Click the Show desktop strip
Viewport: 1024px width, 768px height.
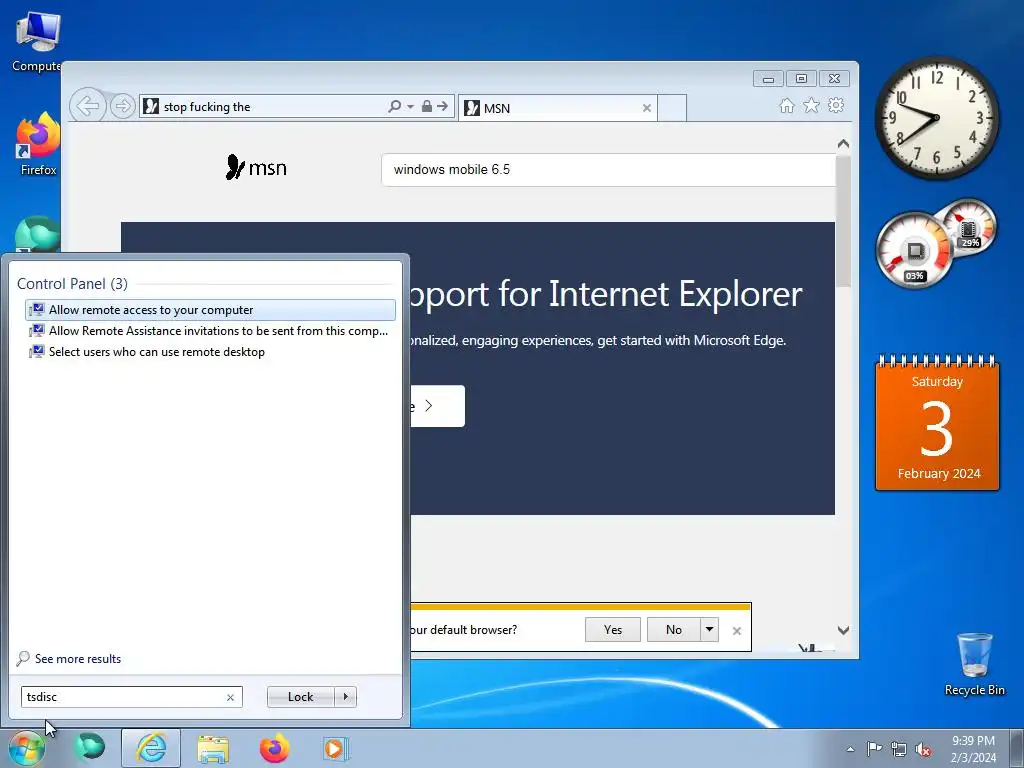coord(1017,748)
